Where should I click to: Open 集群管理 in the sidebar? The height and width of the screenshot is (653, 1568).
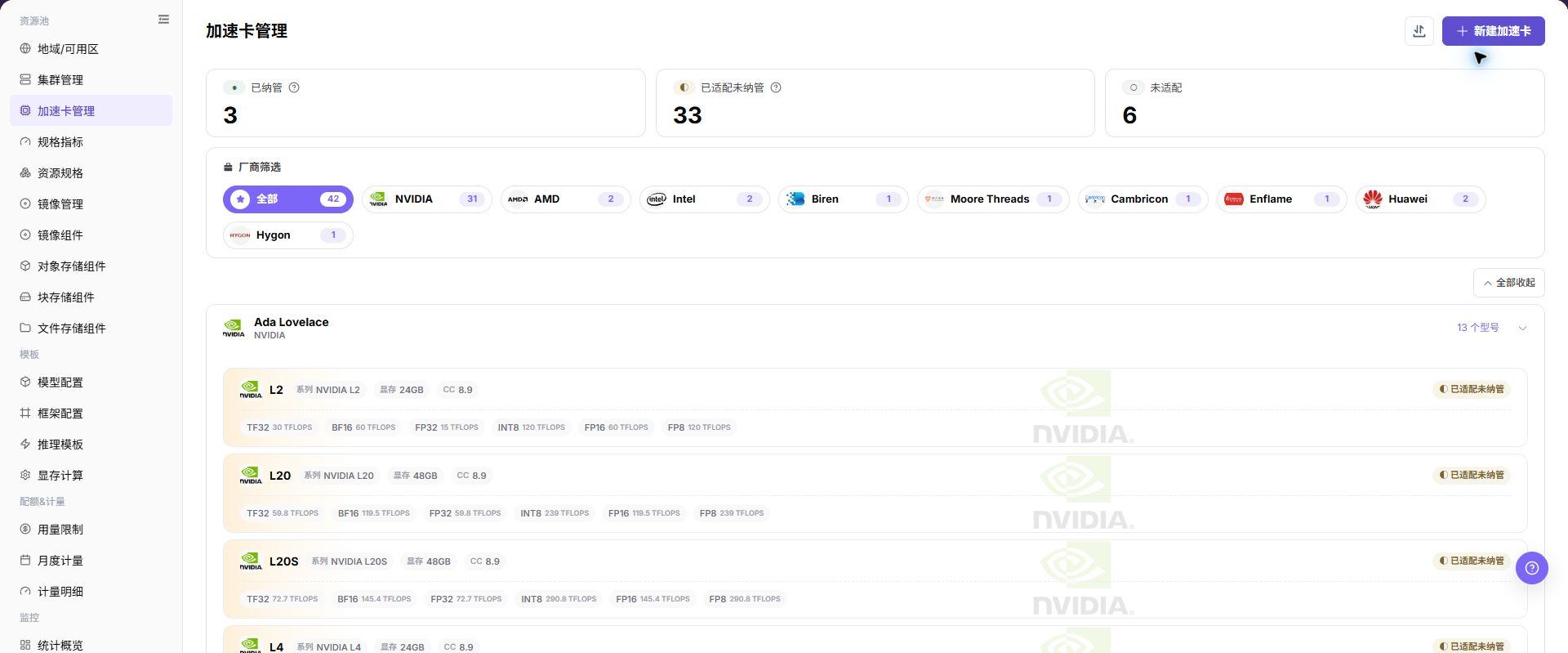click(91, 80)
